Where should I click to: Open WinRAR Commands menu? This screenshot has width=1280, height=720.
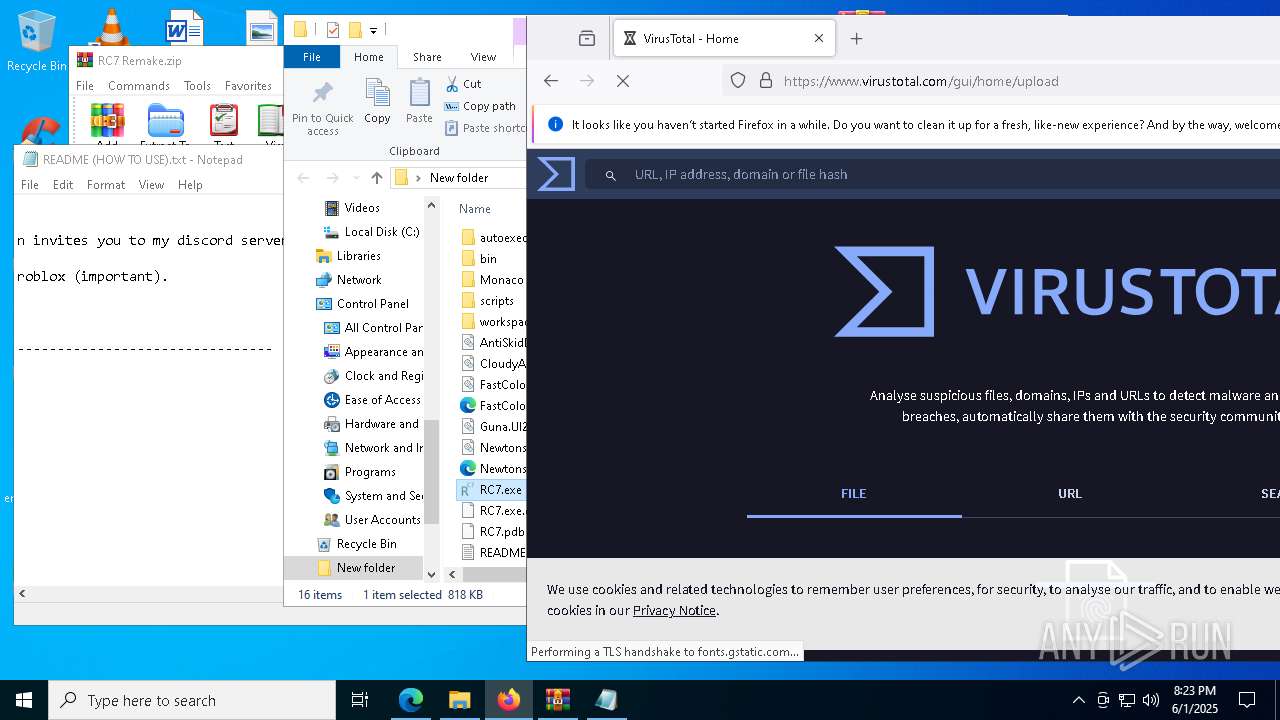point(139,86)
